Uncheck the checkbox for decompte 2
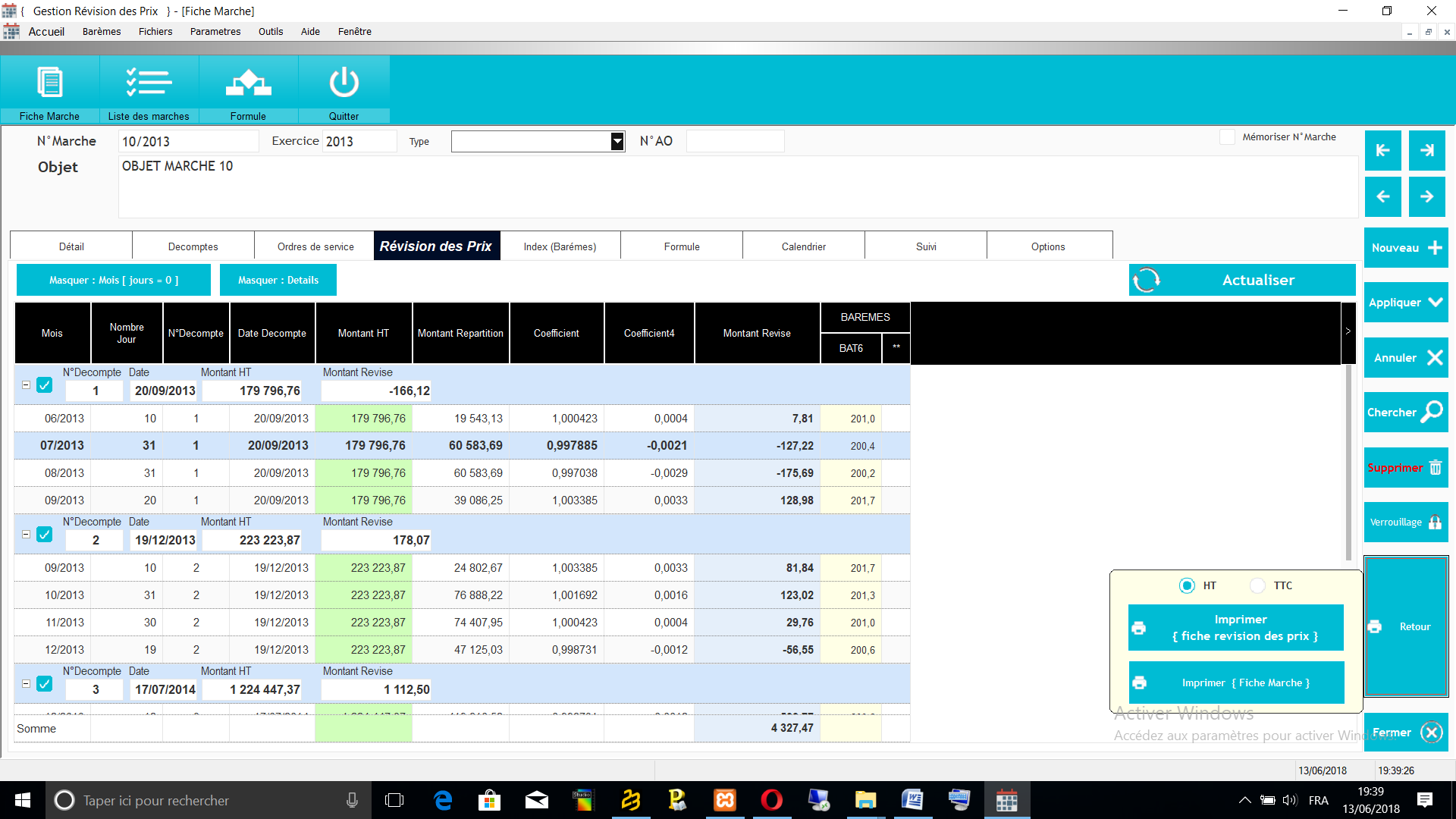Screen dimensions: 1456x819 click(x=45, y=535)
